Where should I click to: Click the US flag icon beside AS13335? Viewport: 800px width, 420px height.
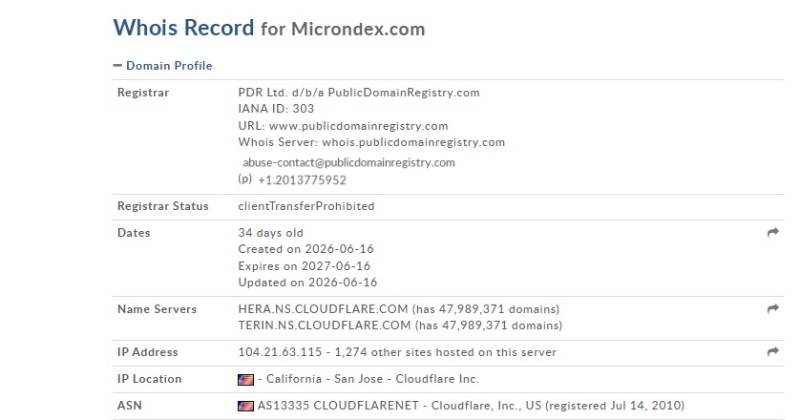tap(245, 406)
